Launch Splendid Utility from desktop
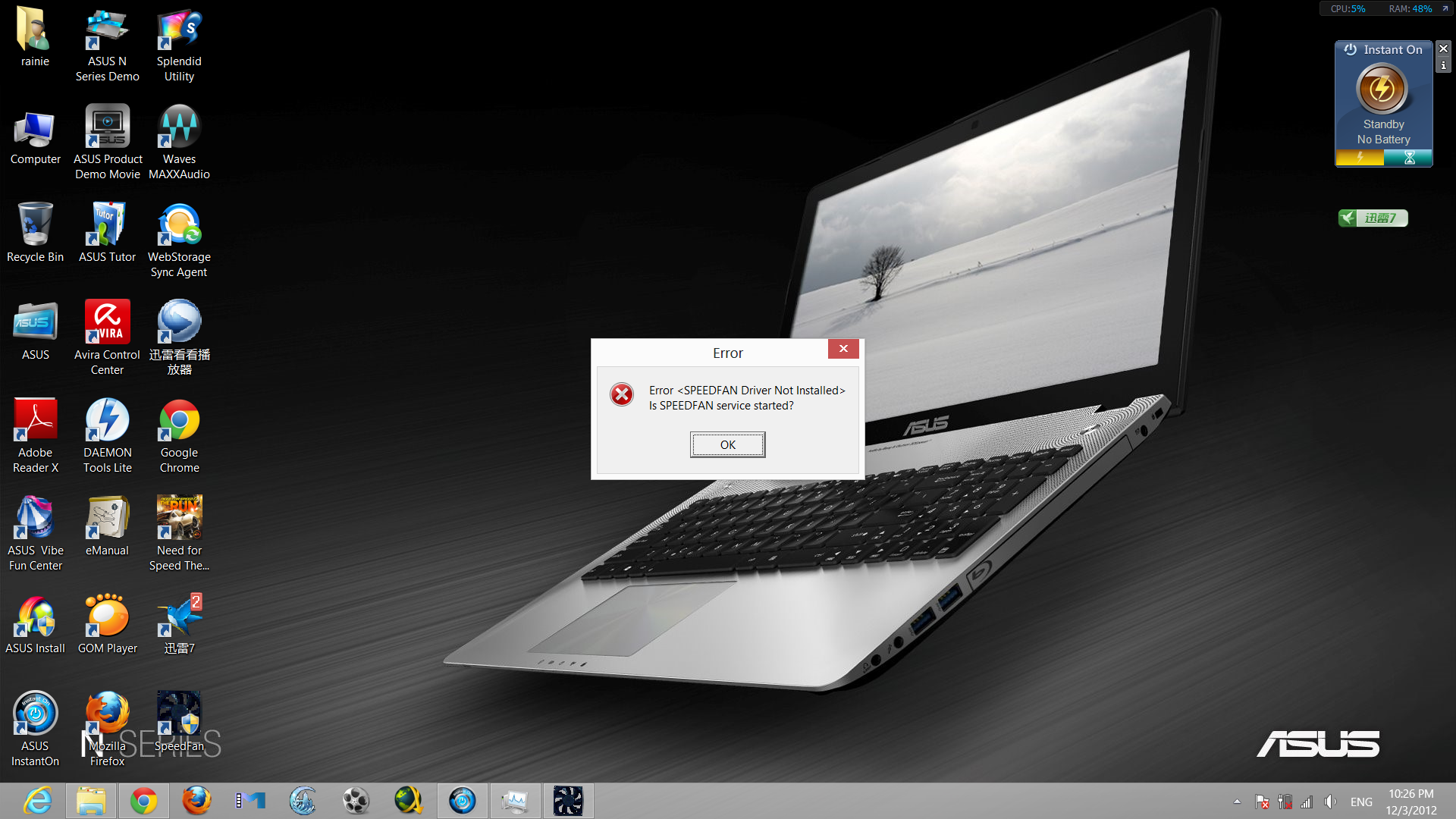This screenshot has width=1456, height=819. 179,44
